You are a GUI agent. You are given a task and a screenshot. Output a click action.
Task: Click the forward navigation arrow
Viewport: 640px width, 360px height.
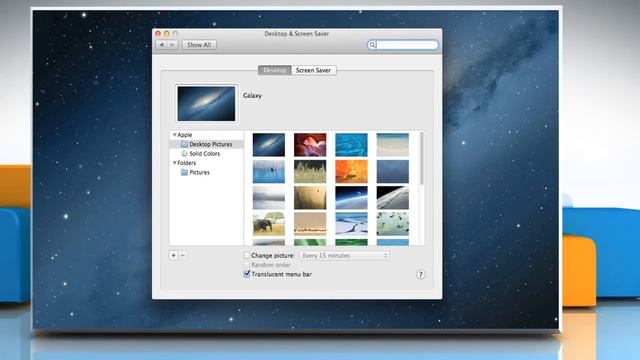(x=173, y=45)
